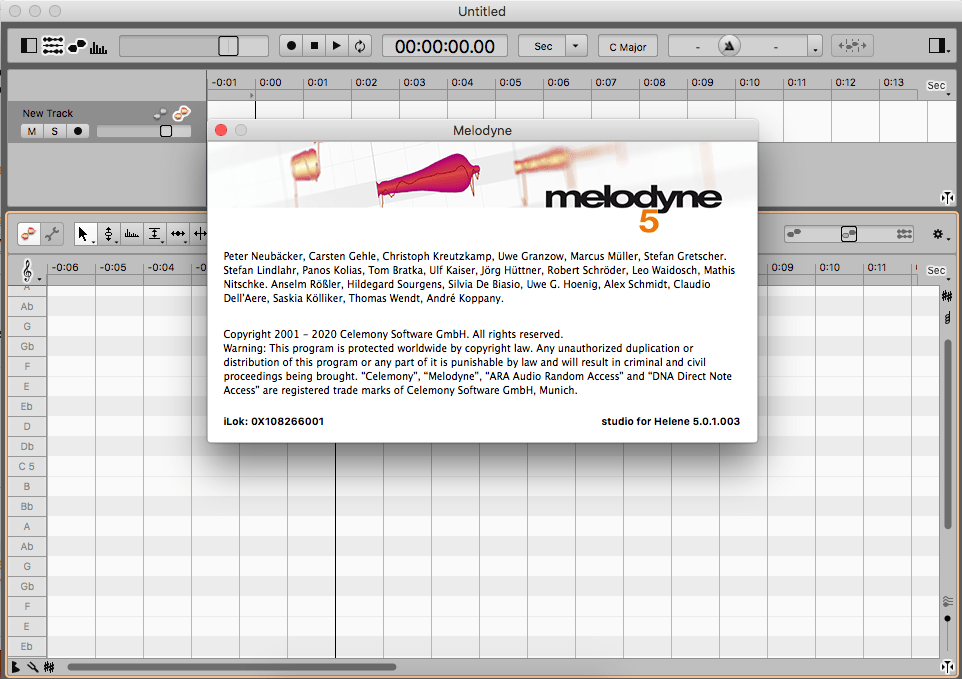This screenshot has height=679, width=962.
Task: Show the track list mixer icon
Action: (x=53, y=45)
